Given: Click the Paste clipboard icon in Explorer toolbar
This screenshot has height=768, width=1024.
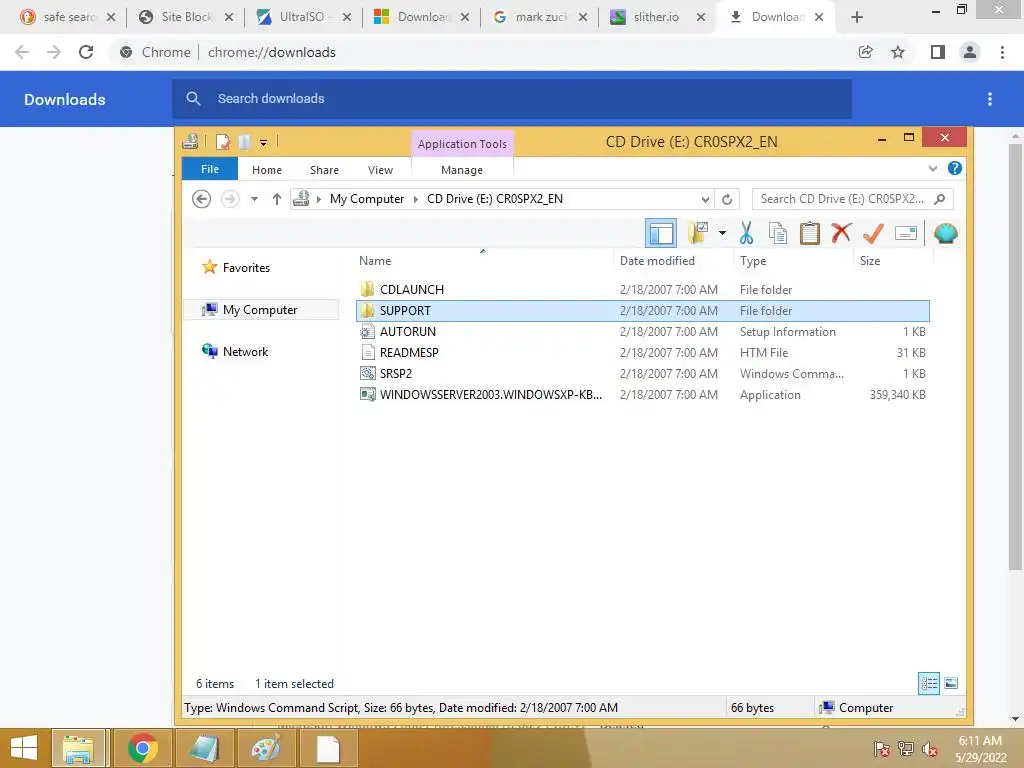Looking at the screenshot, I should click(810, 233).
